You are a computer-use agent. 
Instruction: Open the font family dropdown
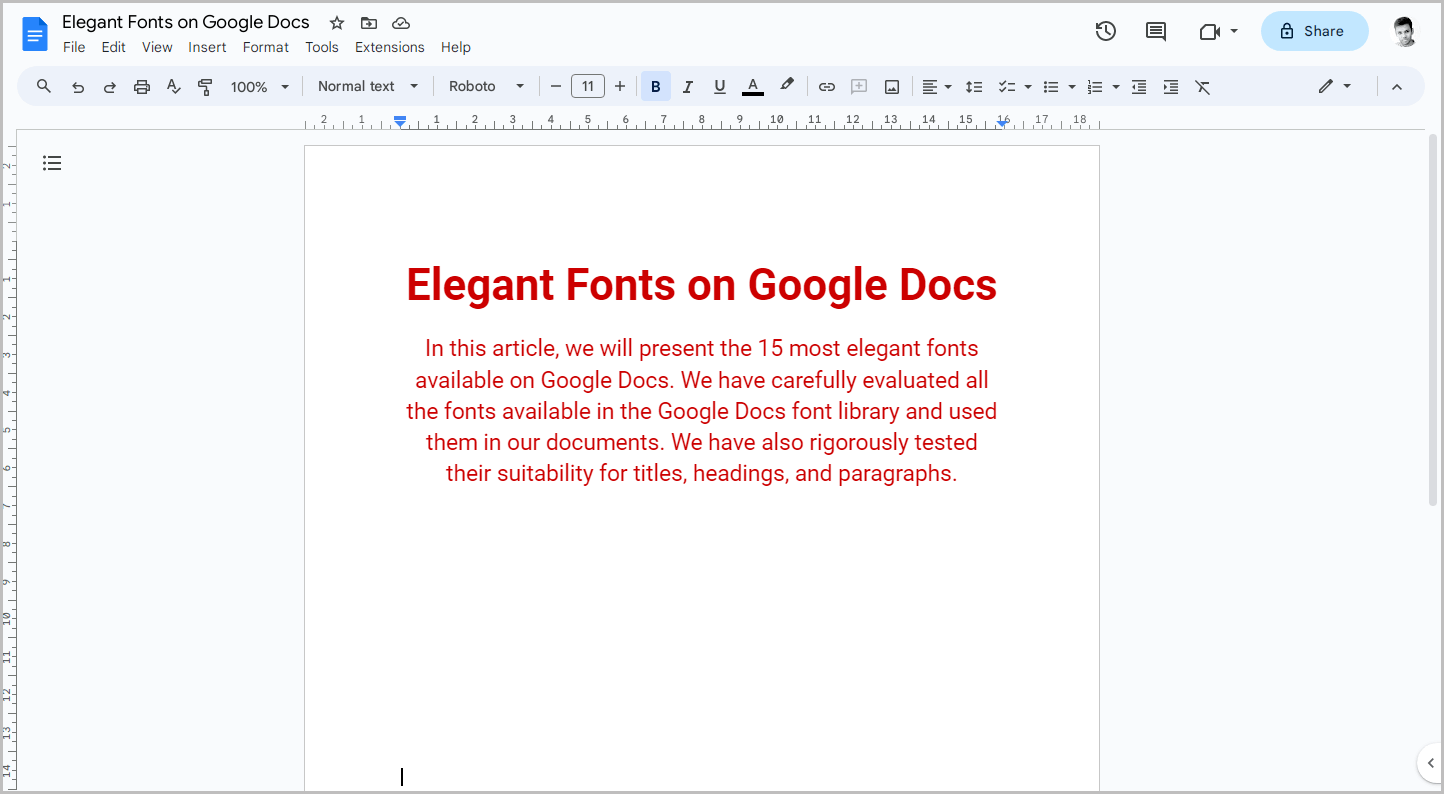[x=486, y=86]
